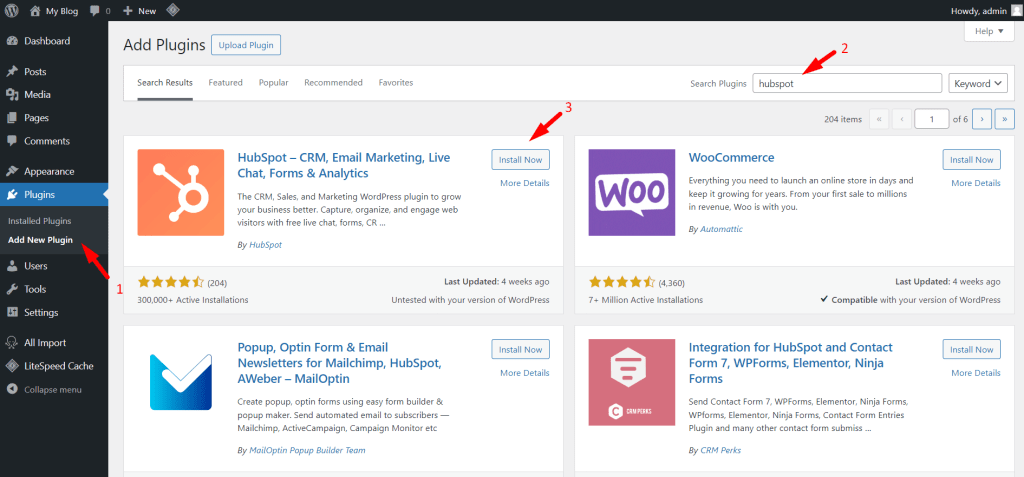Select Add New Plugin submenu item
The height and width of the screenshot is (477, 1024).
tap(40, 240)
